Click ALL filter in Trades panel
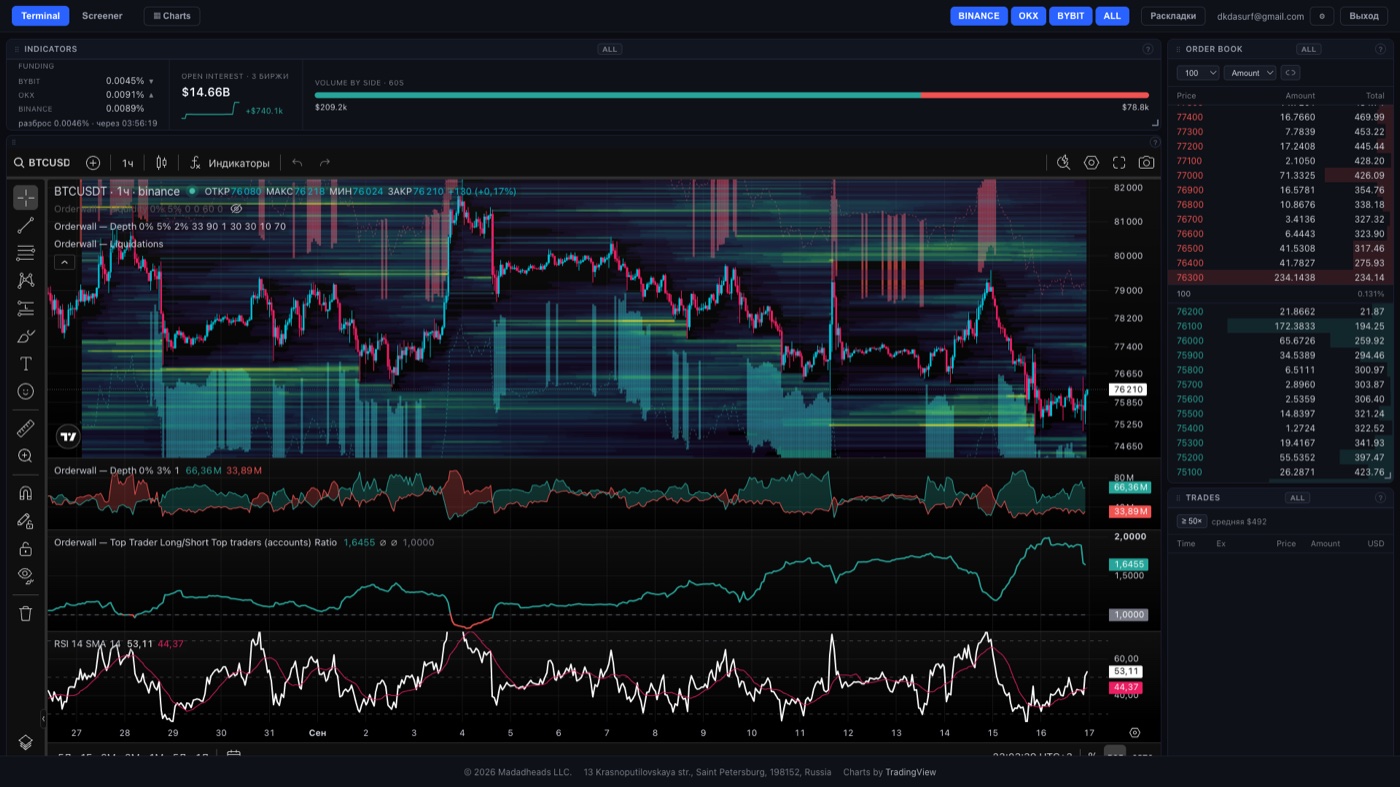The width and height of the screenshot is (1400, 787). (x=1297, y=498)
